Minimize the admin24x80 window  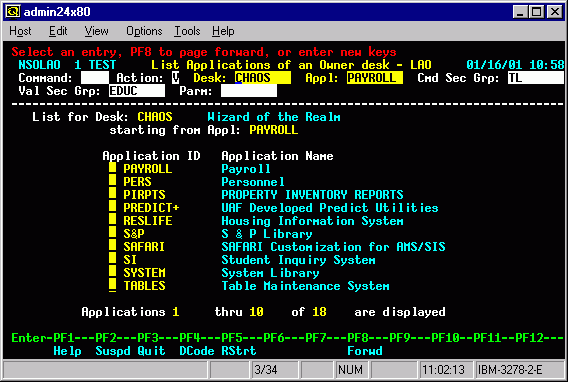(x=520, y=12)
